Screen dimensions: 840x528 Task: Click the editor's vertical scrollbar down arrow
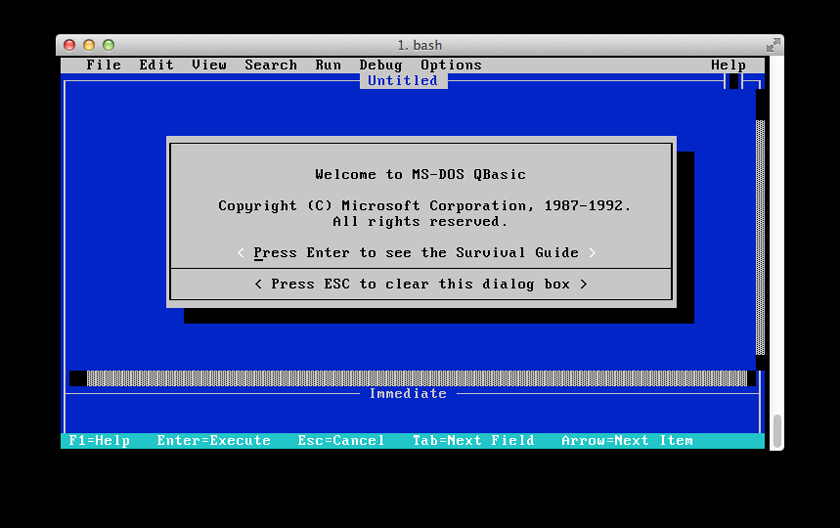click(x=760, y=362)
